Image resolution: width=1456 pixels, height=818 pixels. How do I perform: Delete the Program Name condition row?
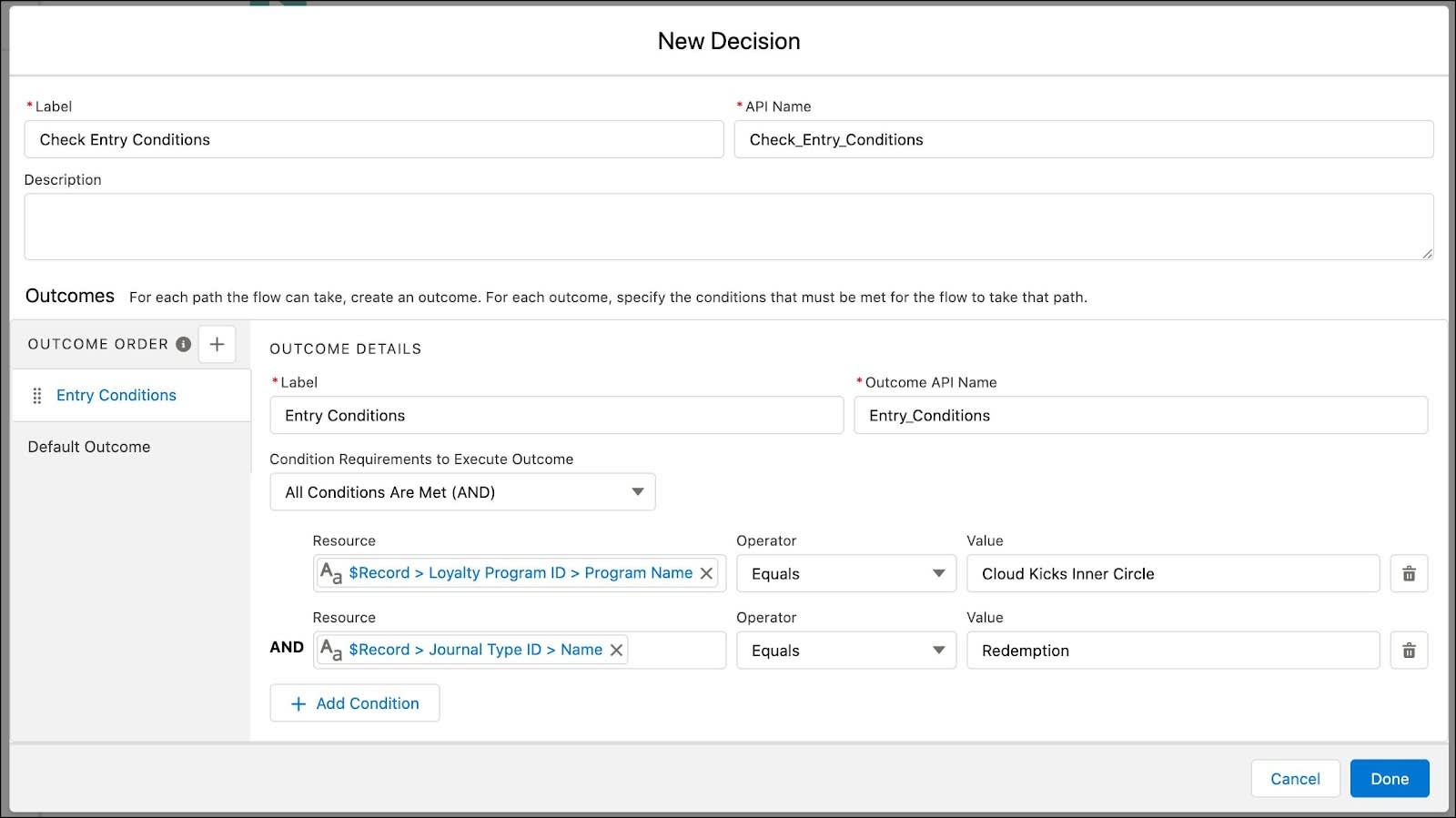click(x=1409, y=574)
